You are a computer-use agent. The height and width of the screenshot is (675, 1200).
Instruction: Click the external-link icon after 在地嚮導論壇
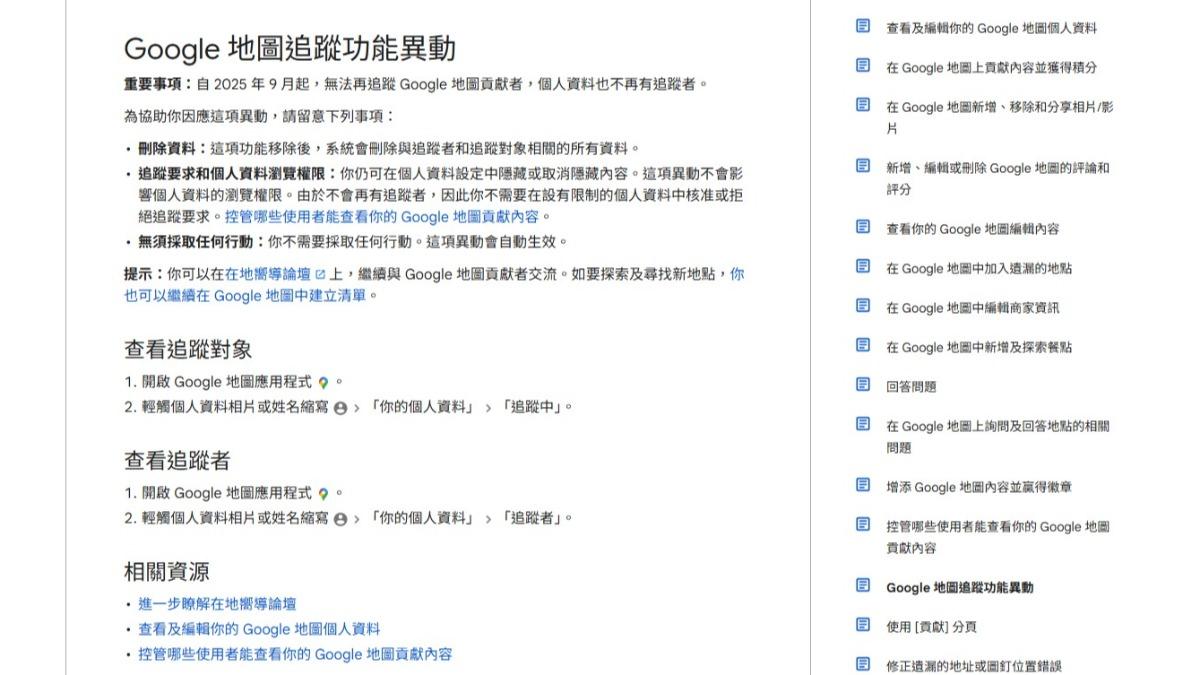[320, 274]
